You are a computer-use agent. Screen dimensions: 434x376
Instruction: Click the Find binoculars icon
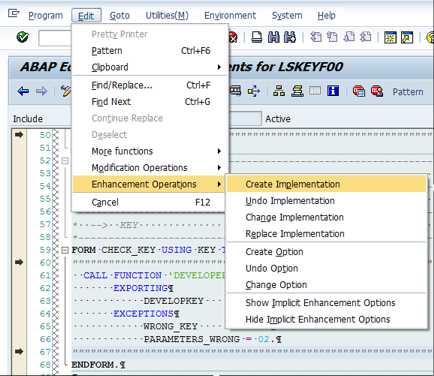click(x=274, y=37)
